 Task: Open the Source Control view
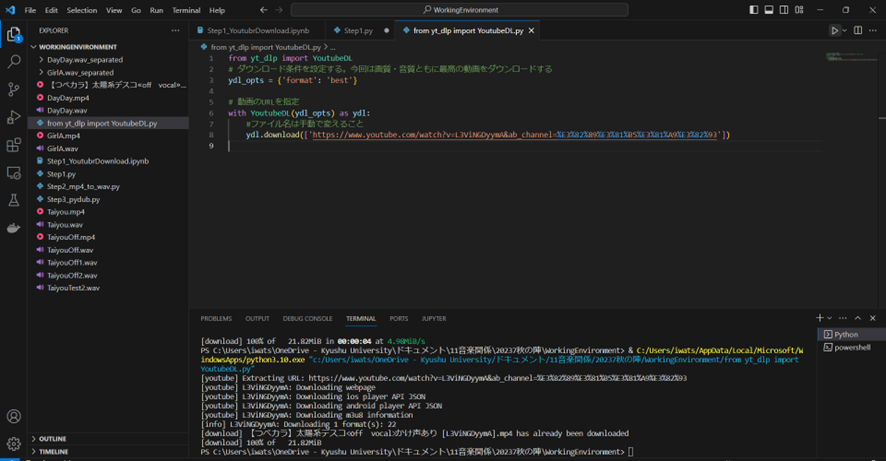(x=14, y=90)
